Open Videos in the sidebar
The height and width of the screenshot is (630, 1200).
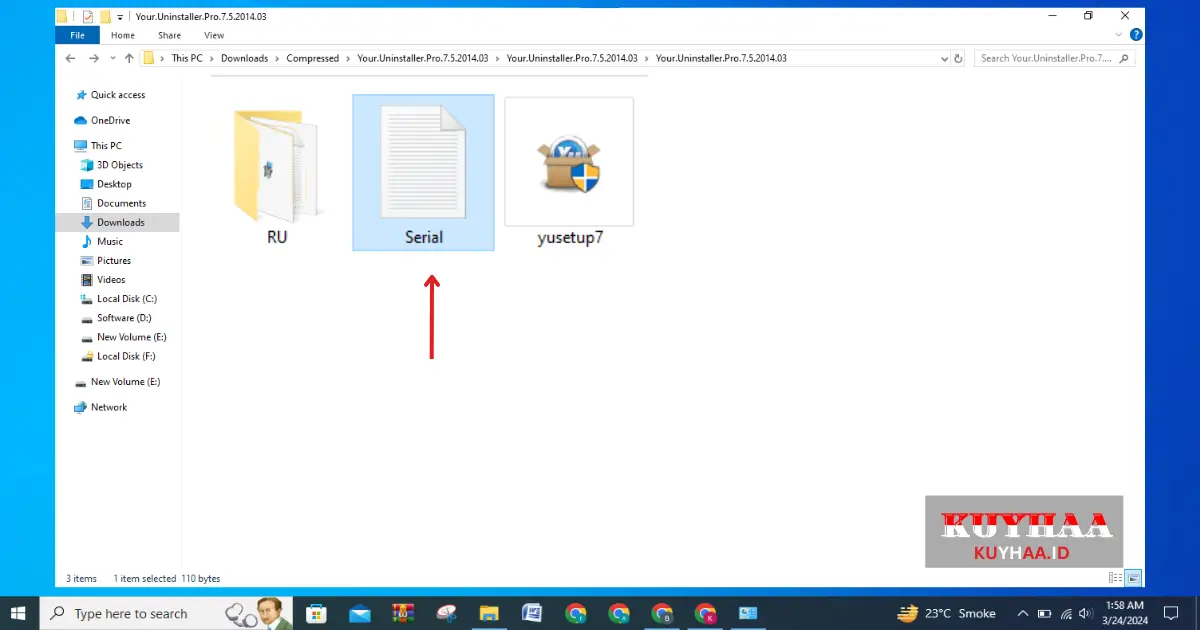tap(104, 279)
